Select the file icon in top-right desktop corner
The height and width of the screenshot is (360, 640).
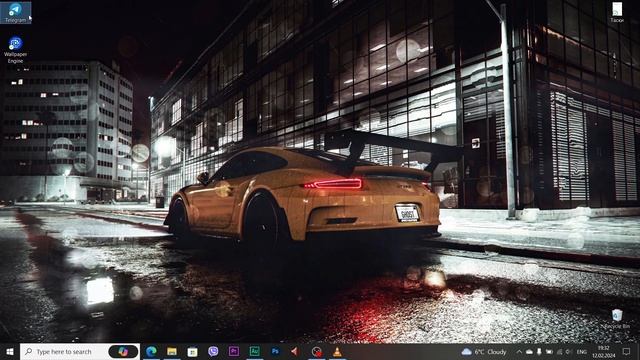tap(617, 12)
